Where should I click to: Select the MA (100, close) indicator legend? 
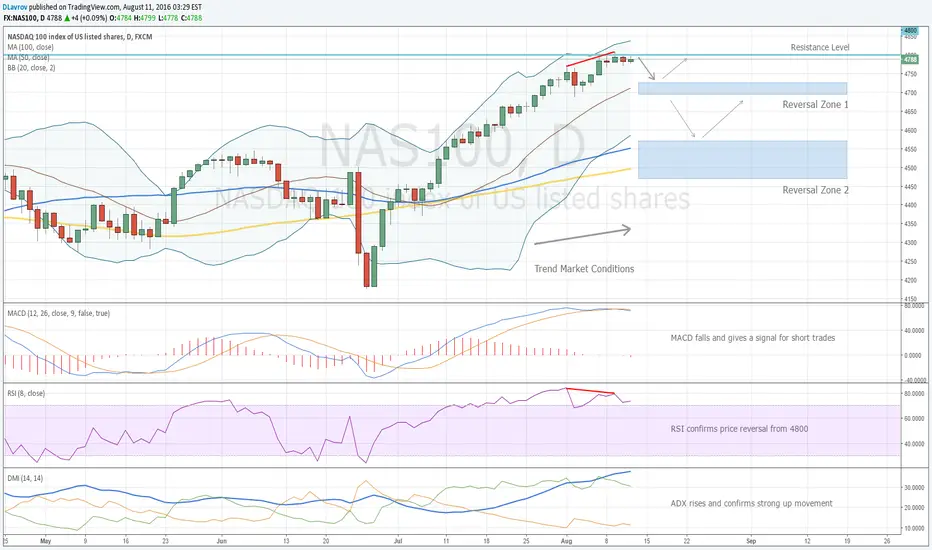(30, 47)
